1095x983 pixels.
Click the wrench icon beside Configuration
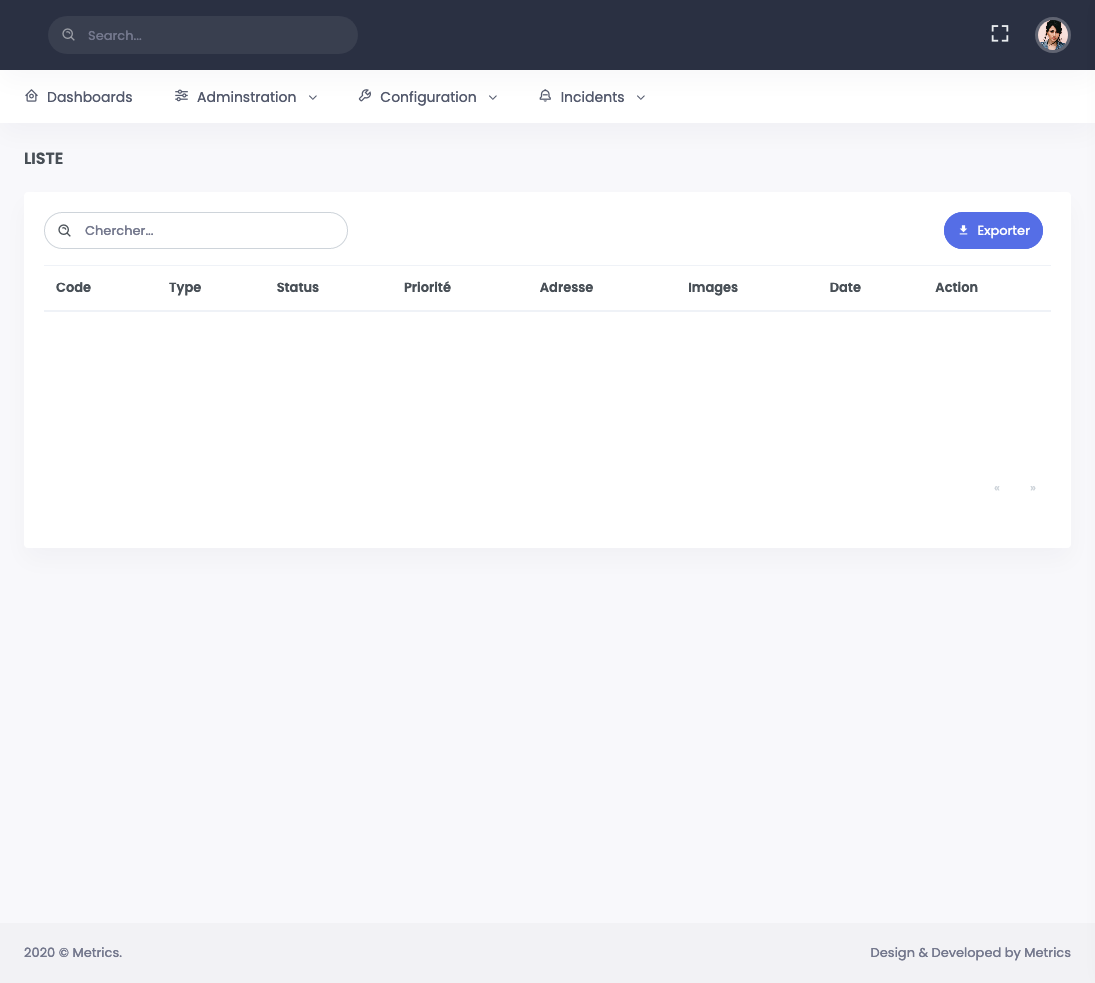click(365, 95)
